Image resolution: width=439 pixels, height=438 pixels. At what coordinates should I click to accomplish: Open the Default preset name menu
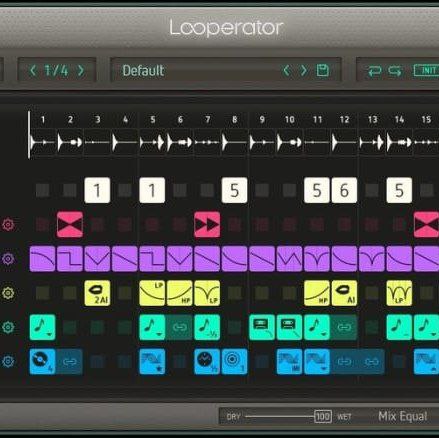click(x=143, y=71)
